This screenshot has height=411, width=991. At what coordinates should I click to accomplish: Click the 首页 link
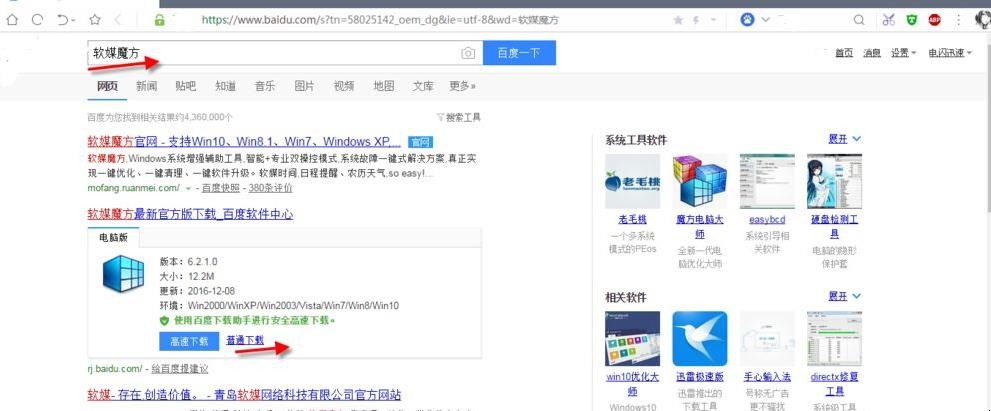coord(844,53)
